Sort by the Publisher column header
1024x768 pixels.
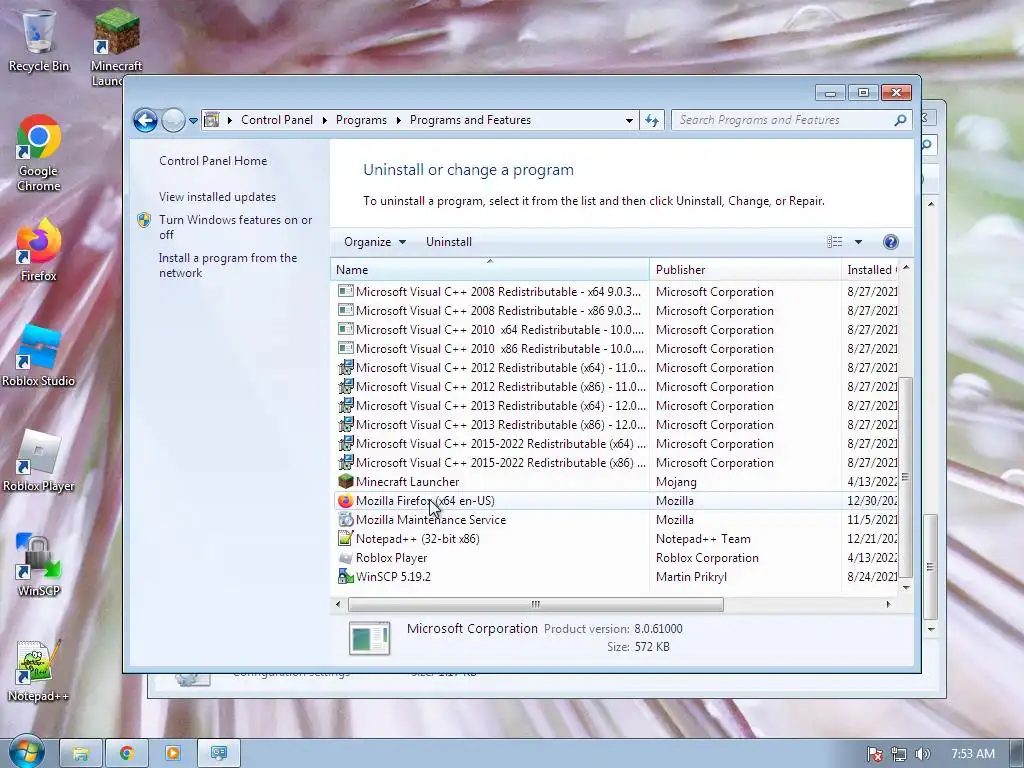tap(745, 270)
